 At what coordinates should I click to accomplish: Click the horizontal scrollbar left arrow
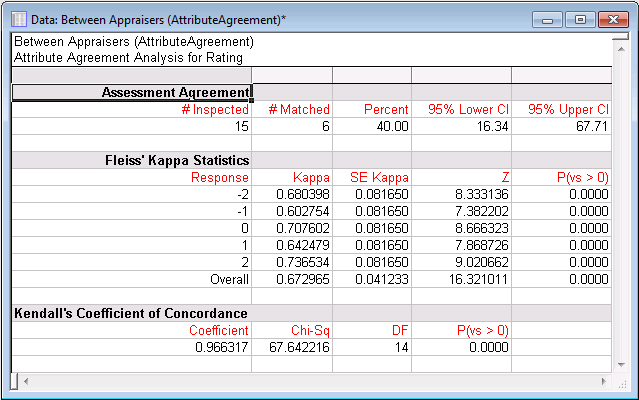(26, 382)
